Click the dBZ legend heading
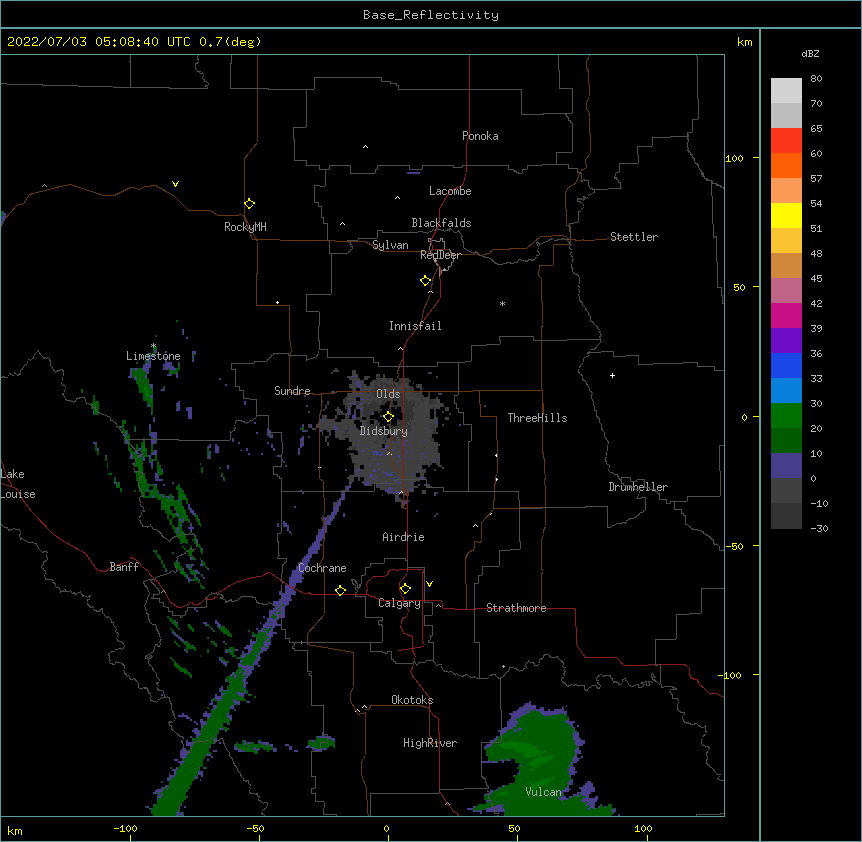 click(x=810, y=53)
